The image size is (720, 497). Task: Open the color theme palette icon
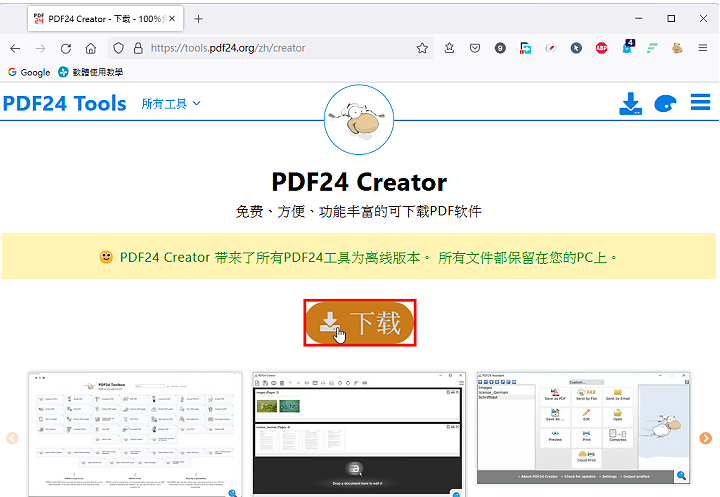pyautogui.click(x=665, y=103)
